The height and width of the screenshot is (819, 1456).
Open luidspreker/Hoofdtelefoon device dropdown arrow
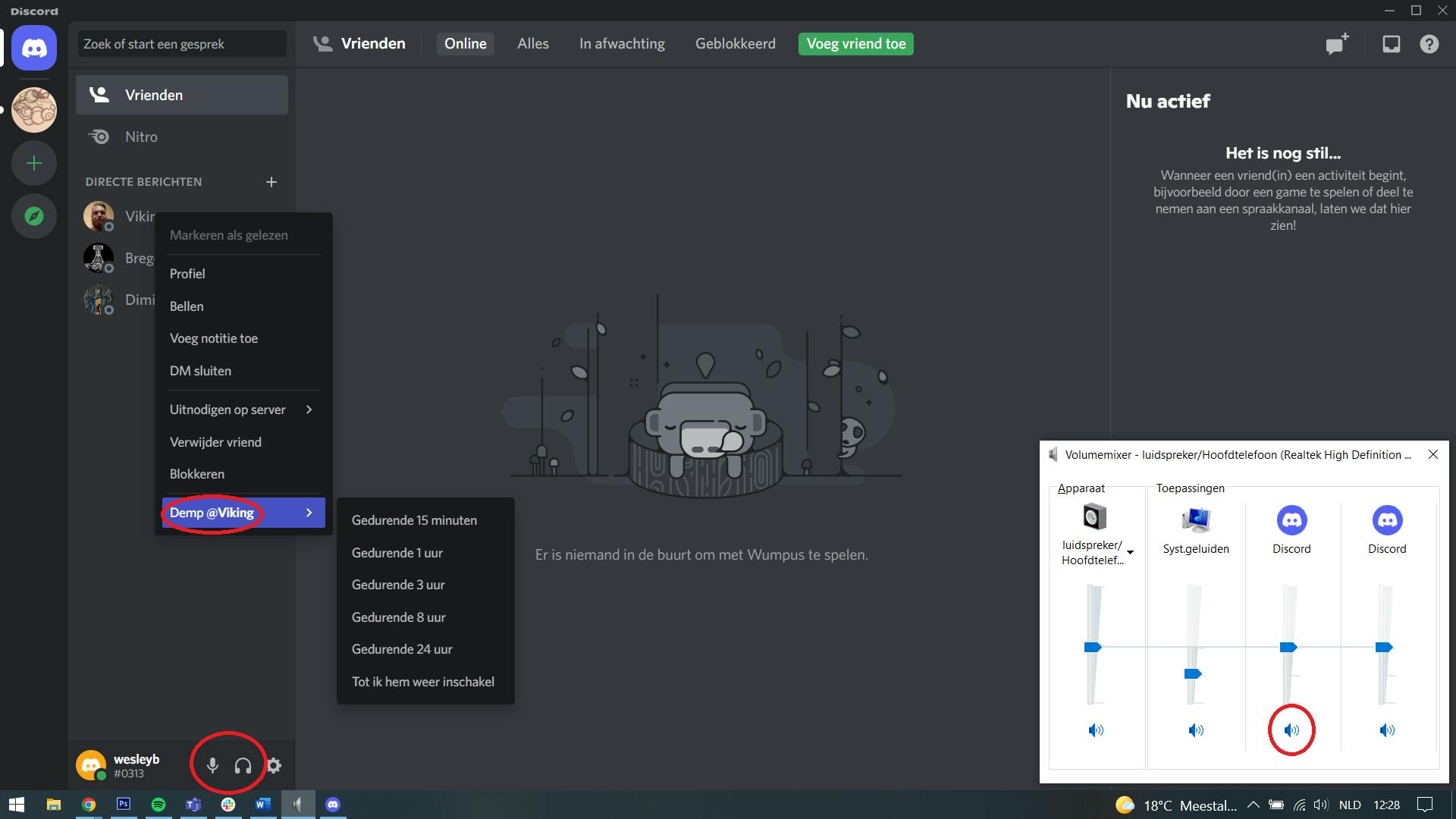[1131, 553]
